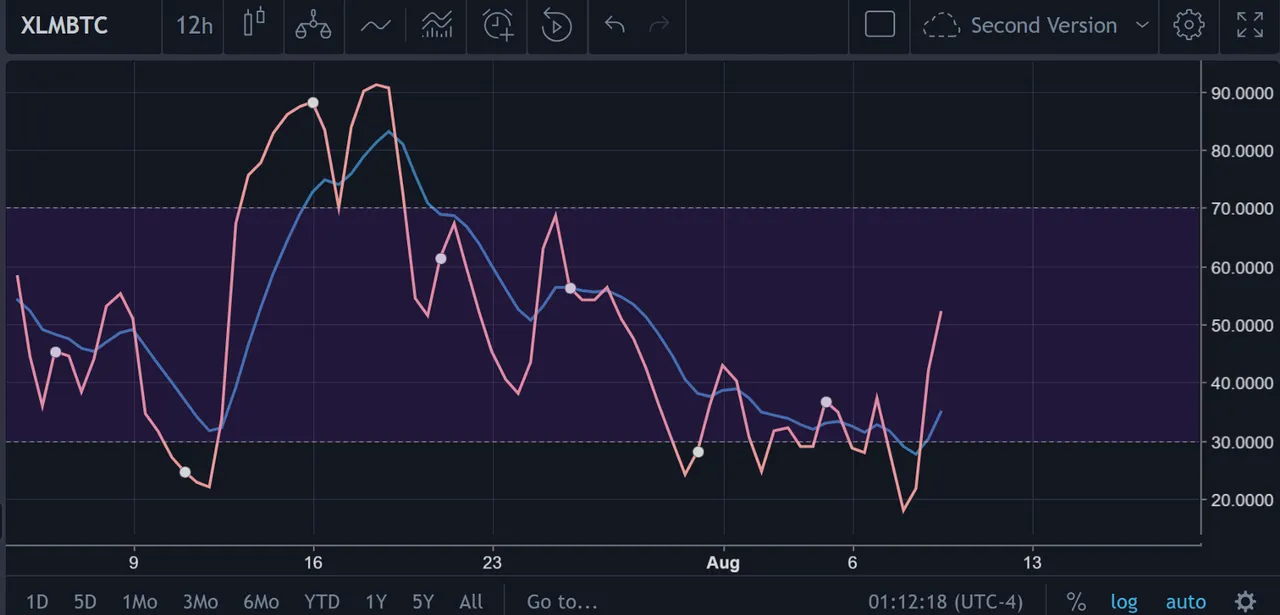Viewport: 1280px width, 615px height.
Task: Set date range to 1Y
Action: click(376, 602)
